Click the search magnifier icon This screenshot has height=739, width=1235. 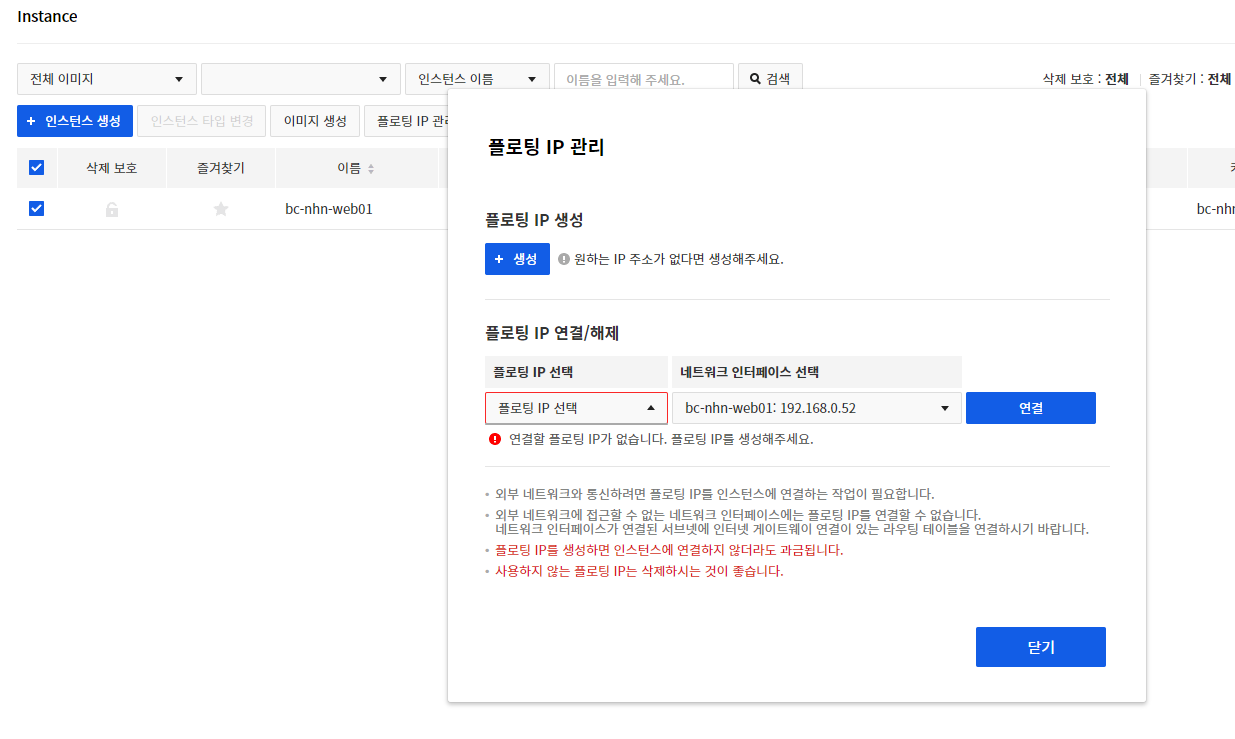pos(753,77)
